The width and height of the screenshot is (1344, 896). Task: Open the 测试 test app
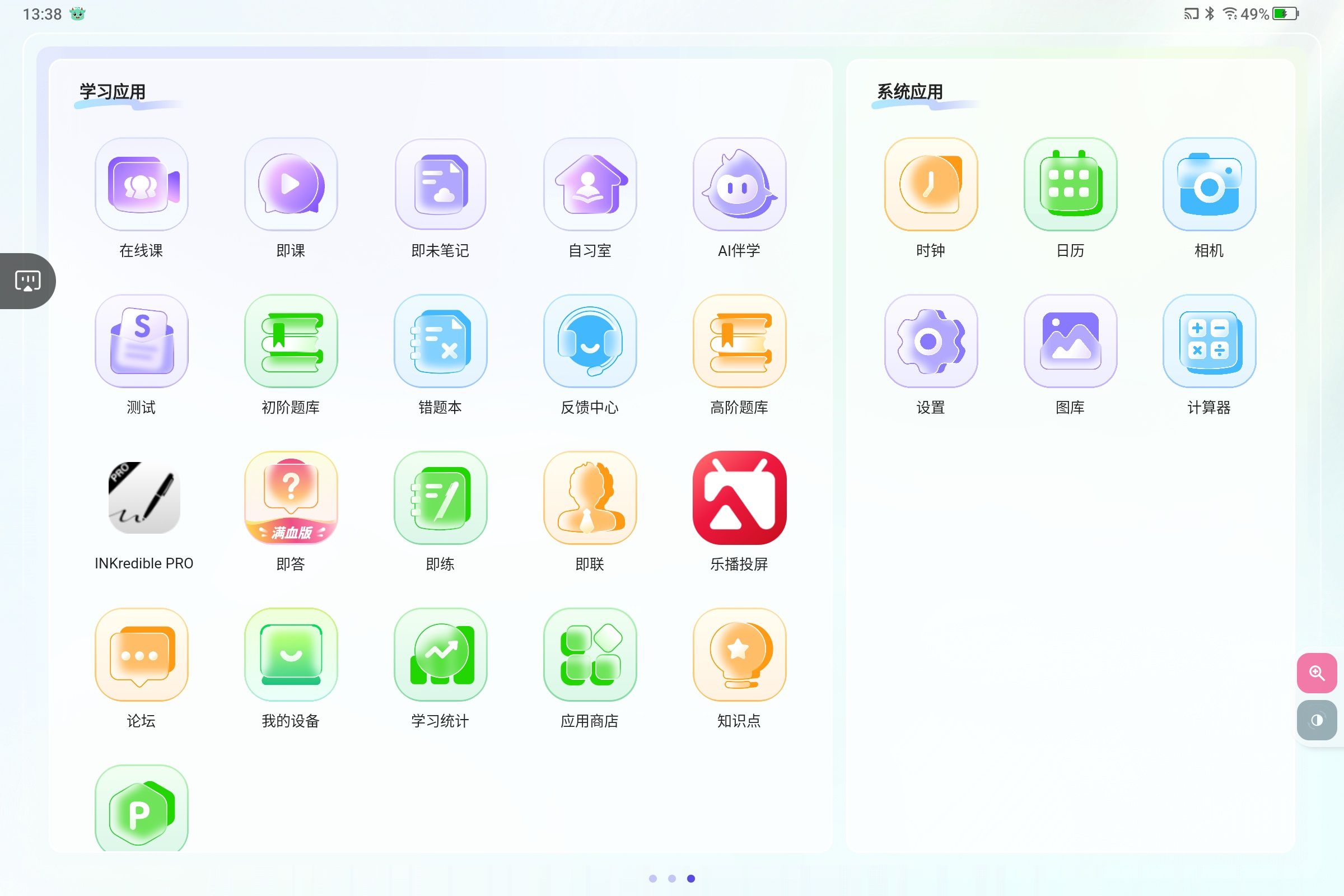(x=141, y=341)
